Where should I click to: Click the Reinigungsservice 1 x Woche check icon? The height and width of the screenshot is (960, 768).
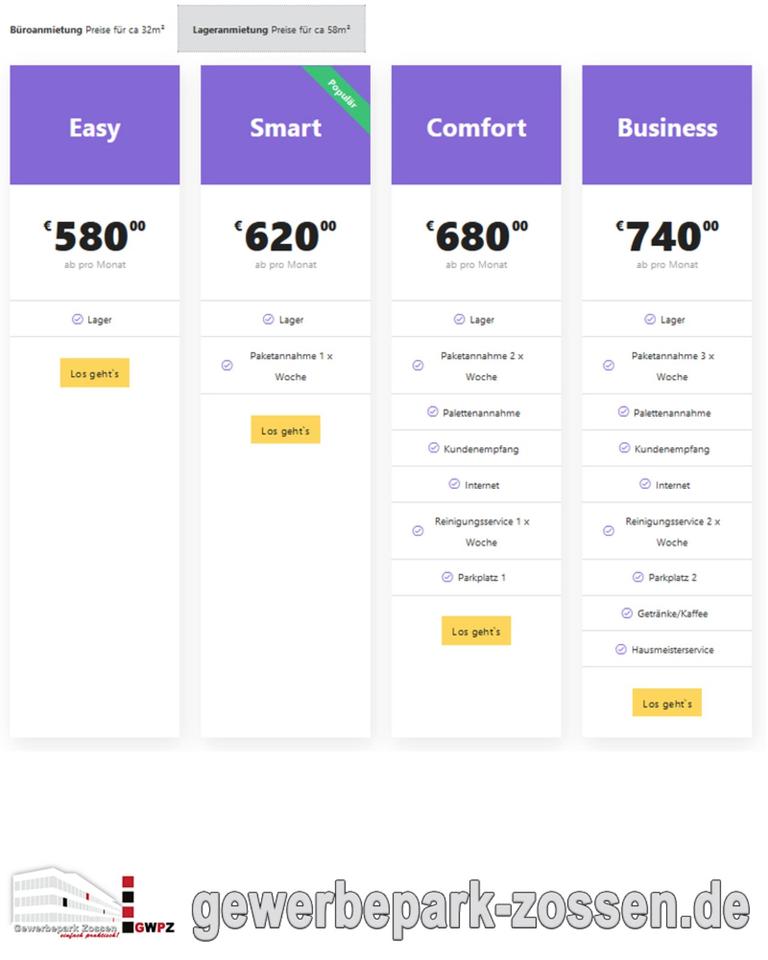point(418,531)
